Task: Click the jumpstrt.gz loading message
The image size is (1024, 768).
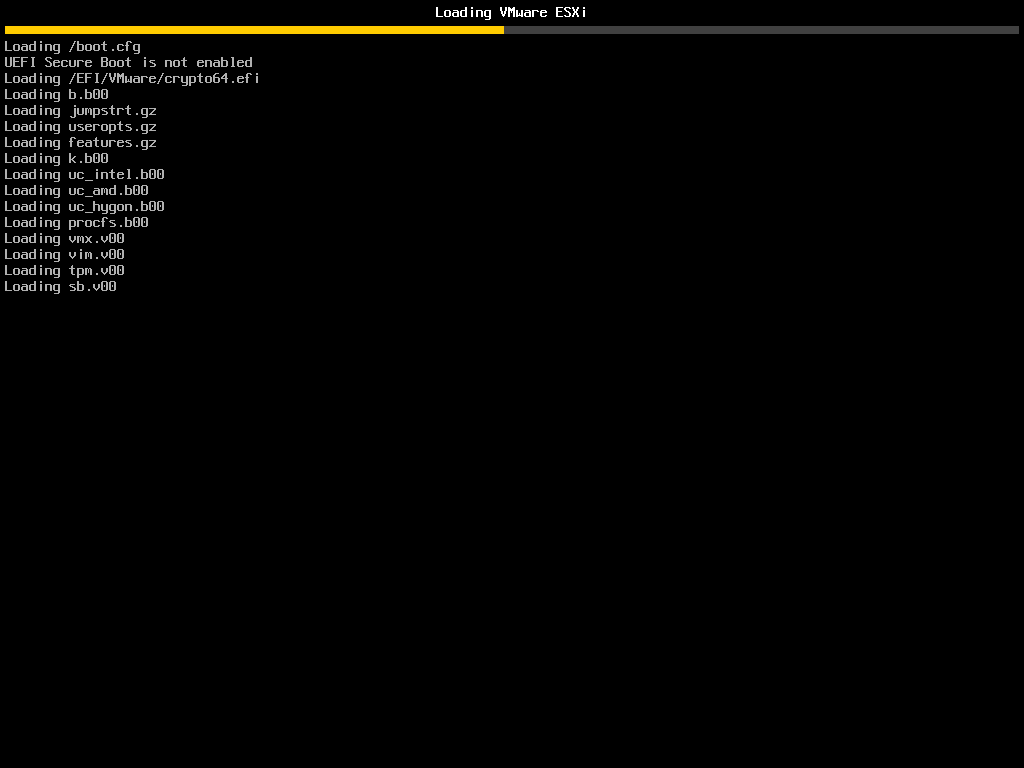Action: [80, 110]
